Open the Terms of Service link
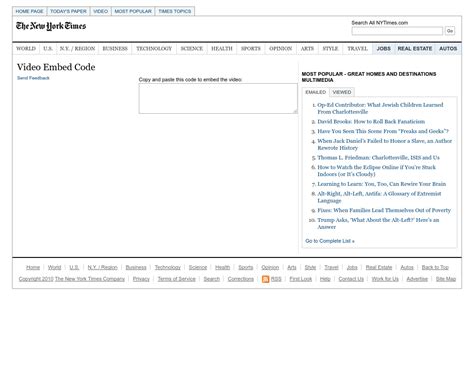Viewport: 474px width, 373px height. tap(176, 279)
